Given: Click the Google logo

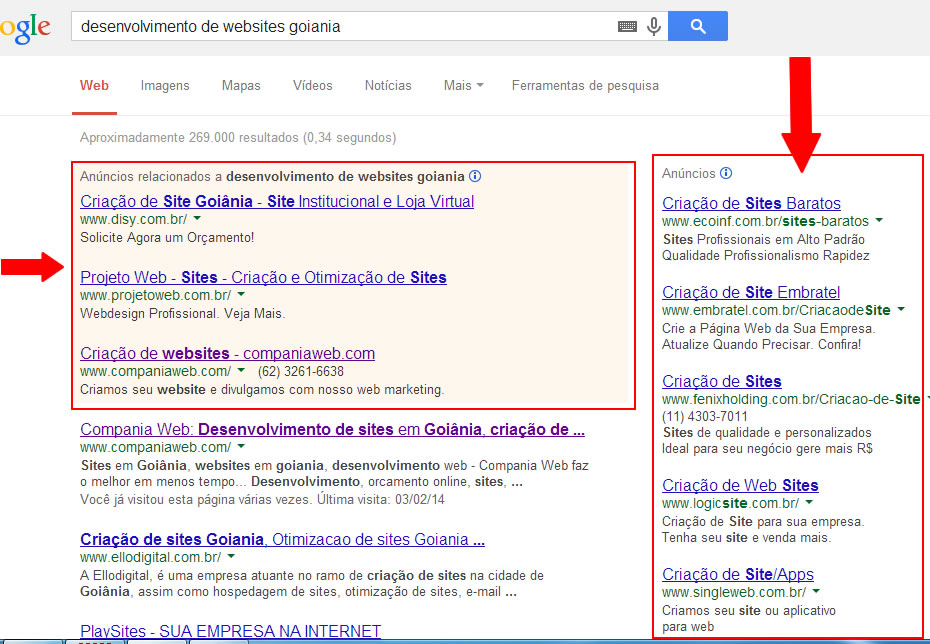Looking at the screenshot, I should (x=25, y=28).
